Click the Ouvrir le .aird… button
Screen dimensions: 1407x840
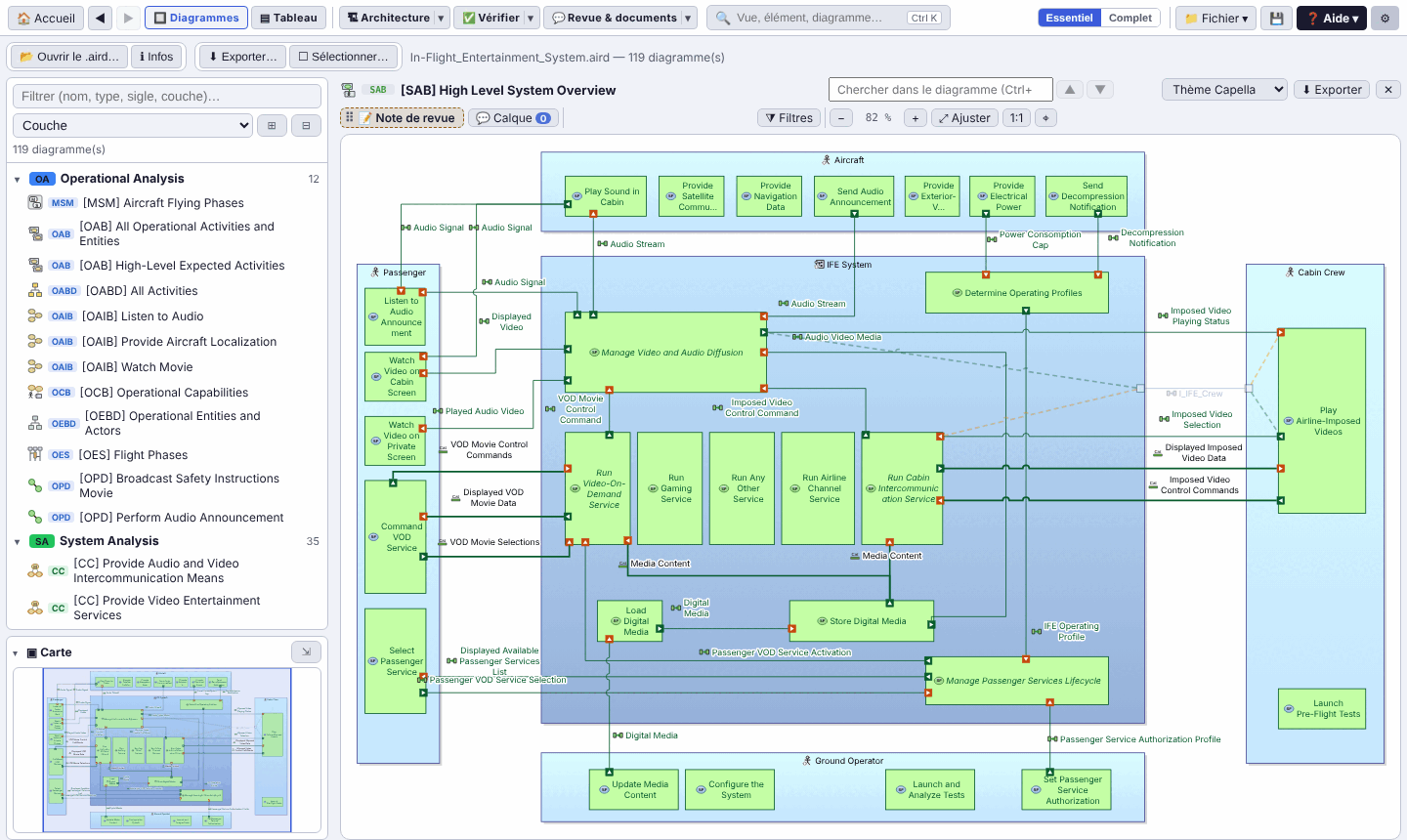68,57
